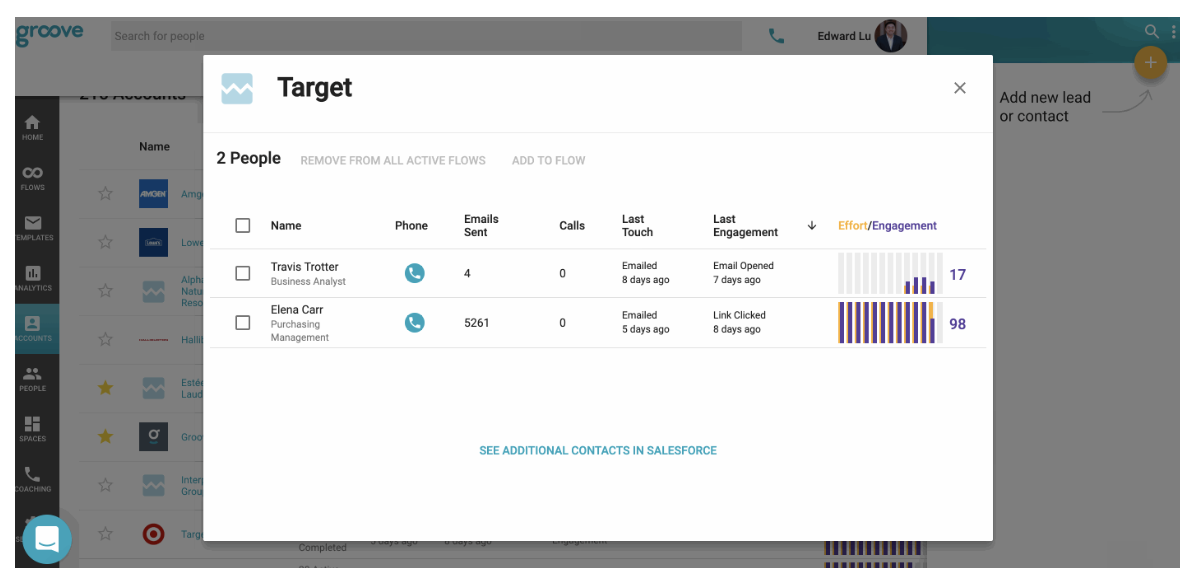Viewport: 1180px width, 568px height.
Task: Open the People sidebar icon
Action: (32, 379)
